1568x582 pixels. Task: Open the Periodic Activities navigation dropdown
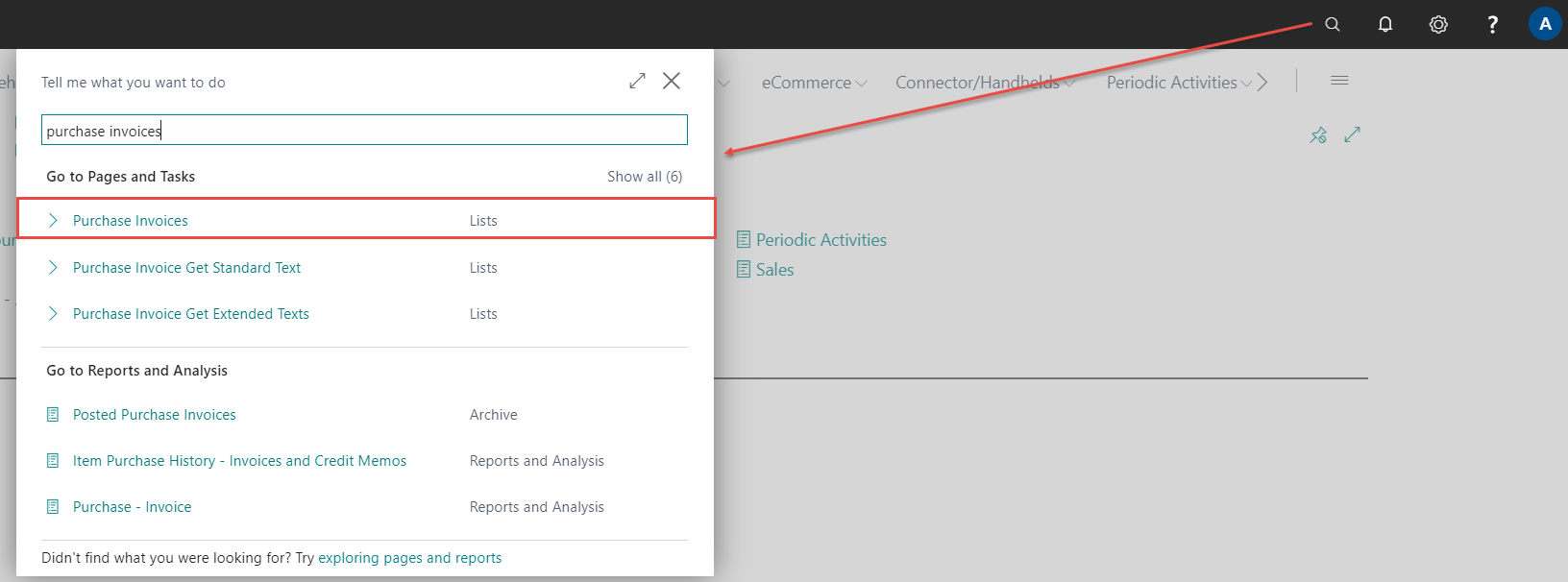(1179, 83)
